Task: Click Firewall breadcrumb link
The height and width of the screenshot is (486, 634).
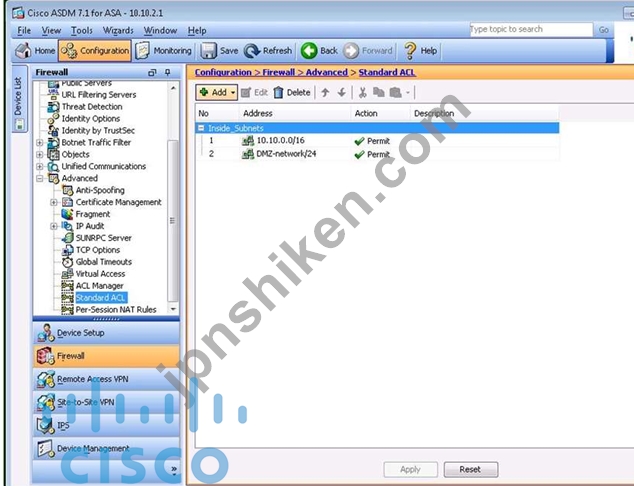Action: (x=279, y=72)
